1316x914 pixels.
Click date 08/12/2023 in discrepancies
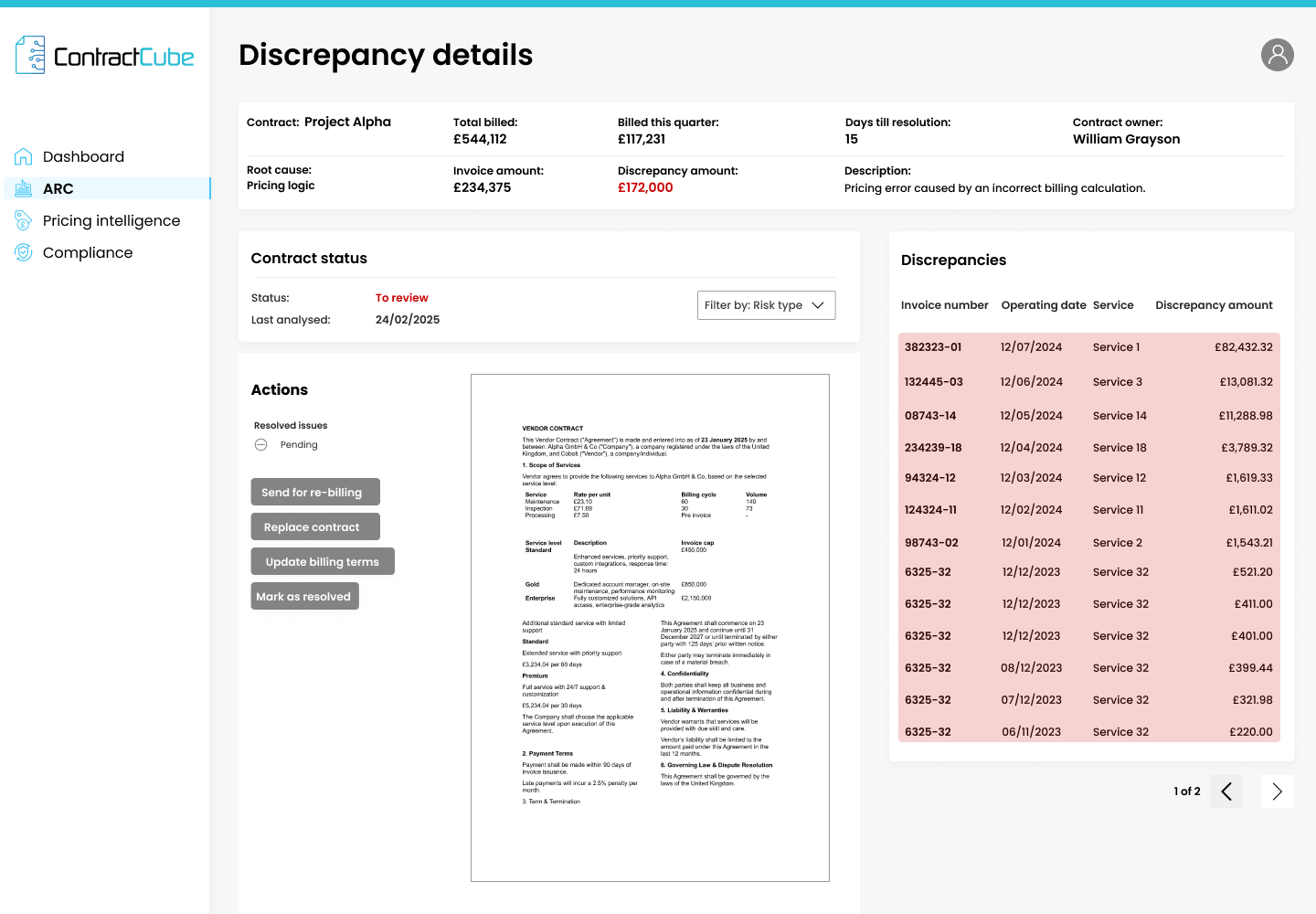[x=1032, y=668]
